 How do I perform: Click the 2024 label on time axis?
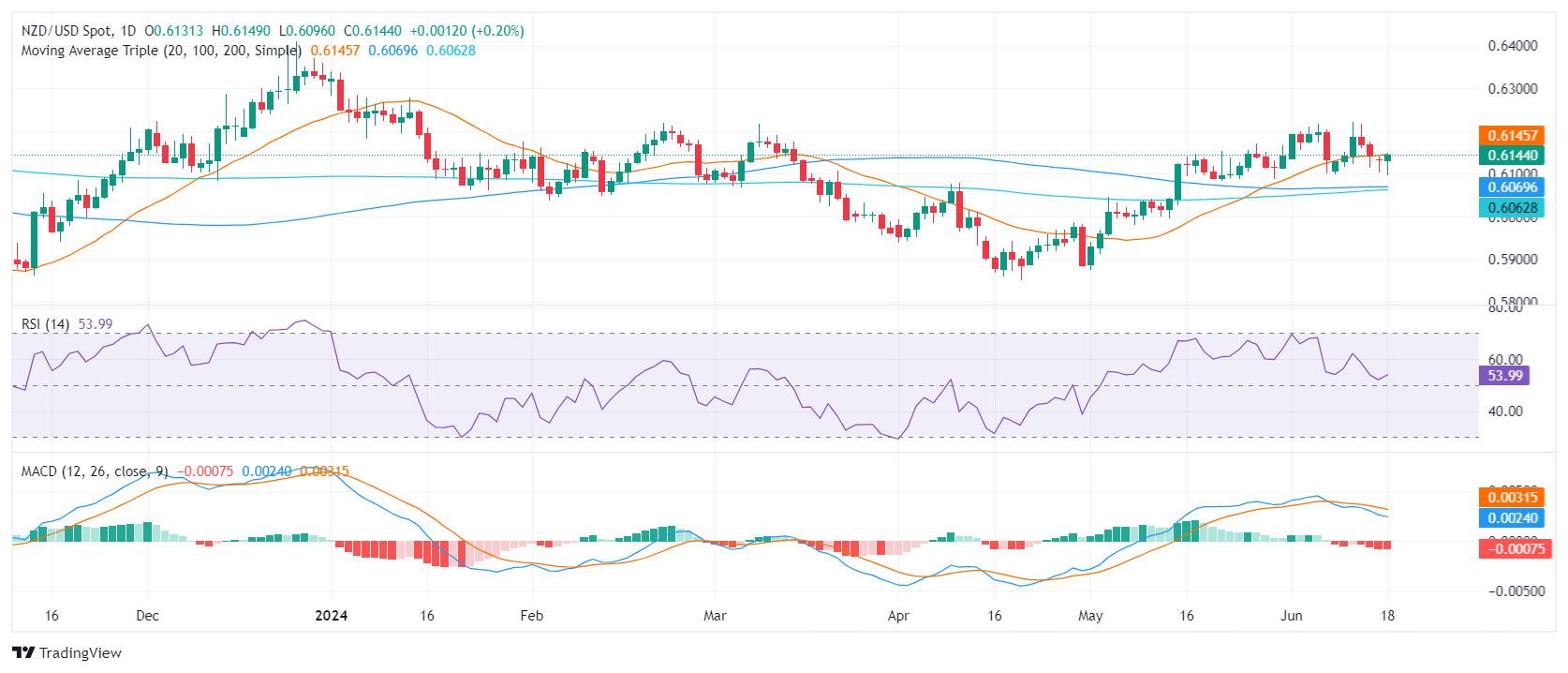coord(331,616)
